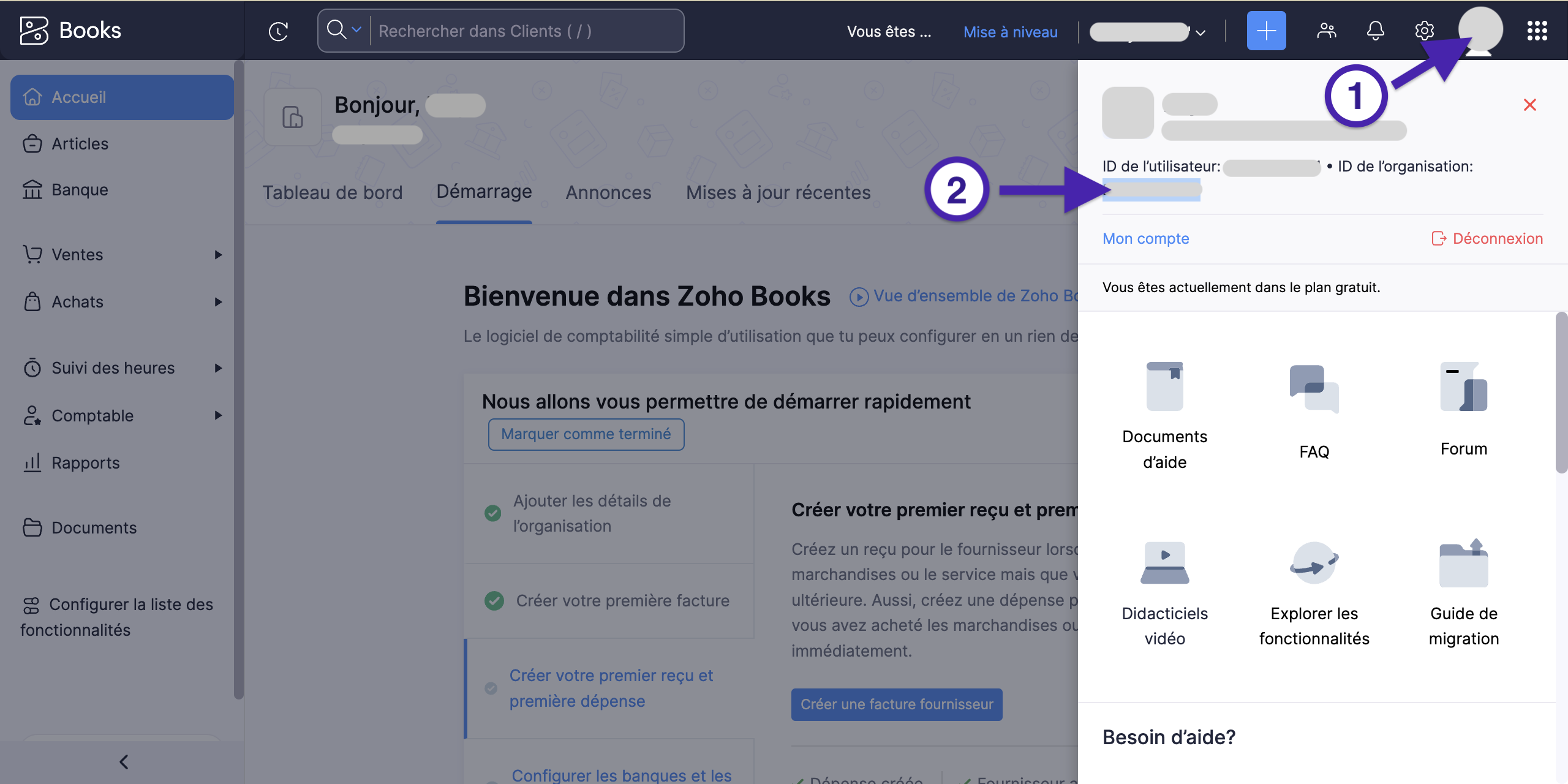Open the Zoho apps grid launcher

point(1537,31)
